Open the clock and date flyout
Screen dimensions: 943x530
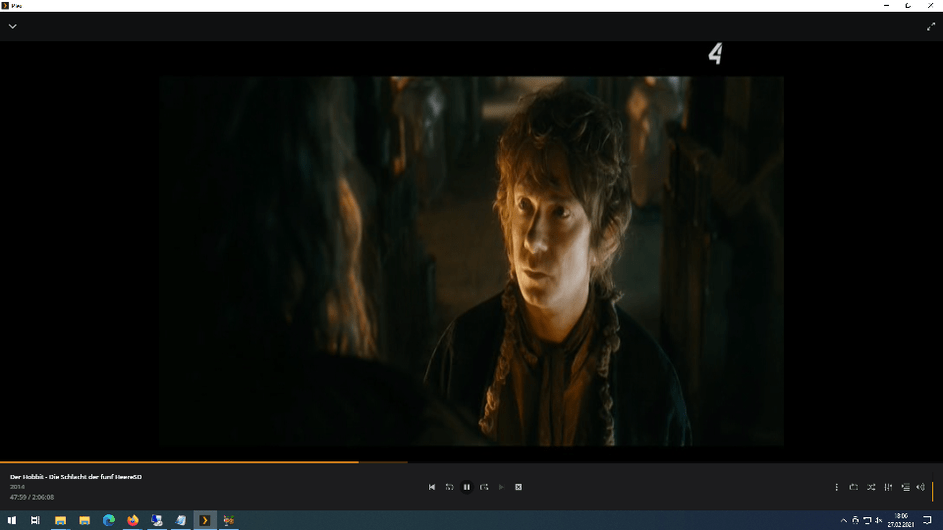pyautogui.click(x=900, y=520)
